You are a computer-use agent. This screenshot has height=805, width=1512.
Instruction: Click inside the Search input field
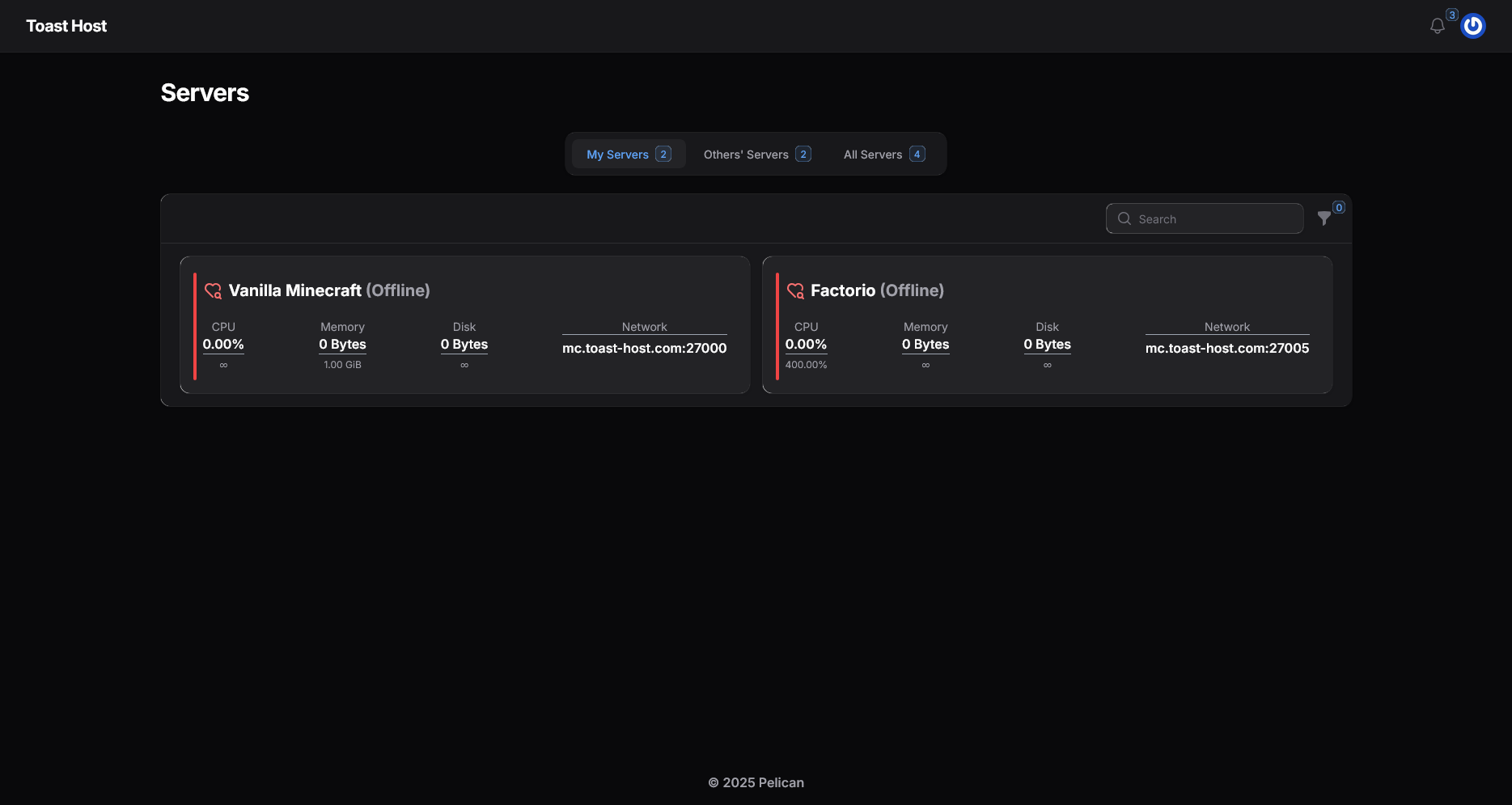point(1205,218)
